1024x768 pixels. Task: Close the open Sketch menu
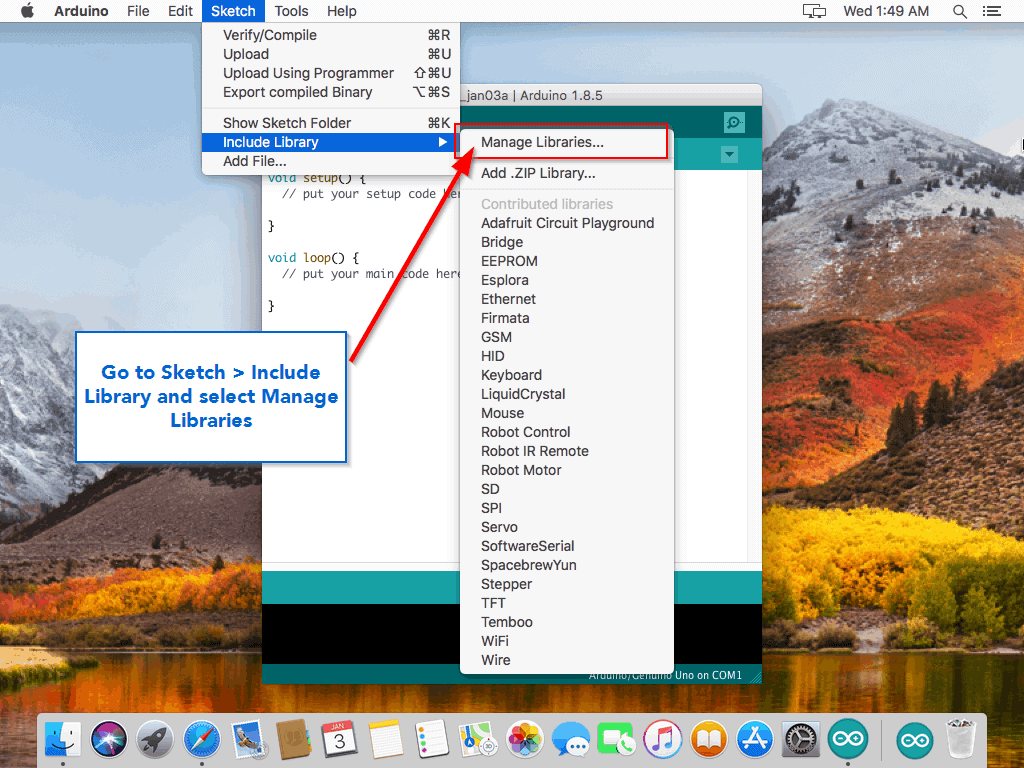[x=233, y=11]
